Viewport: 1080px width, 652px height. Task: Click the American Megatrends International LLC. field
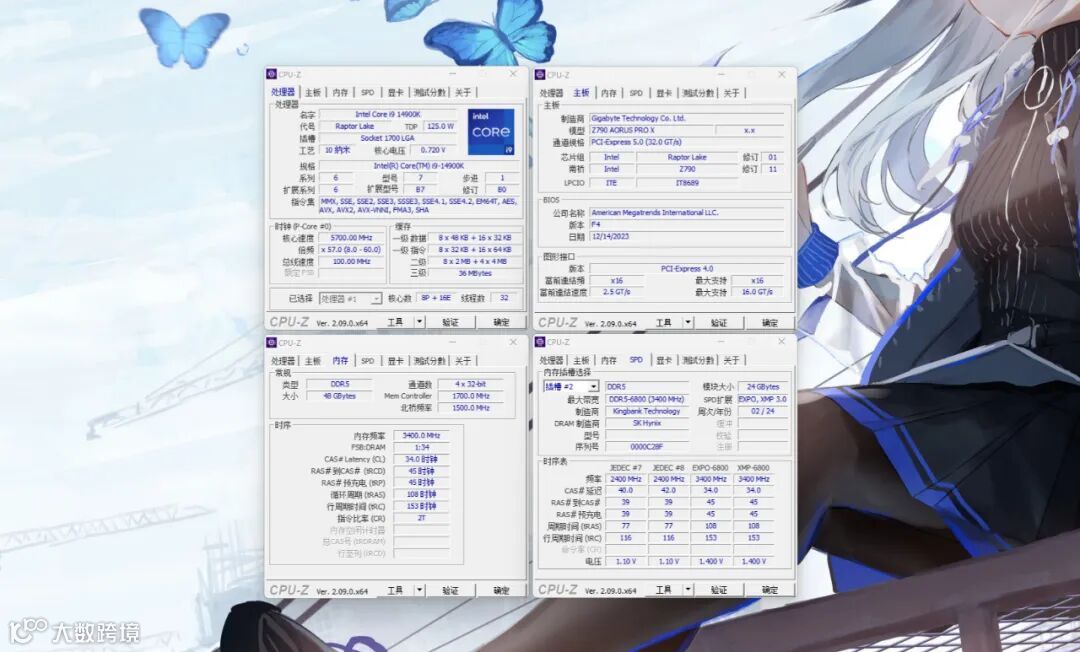[687, 213]
